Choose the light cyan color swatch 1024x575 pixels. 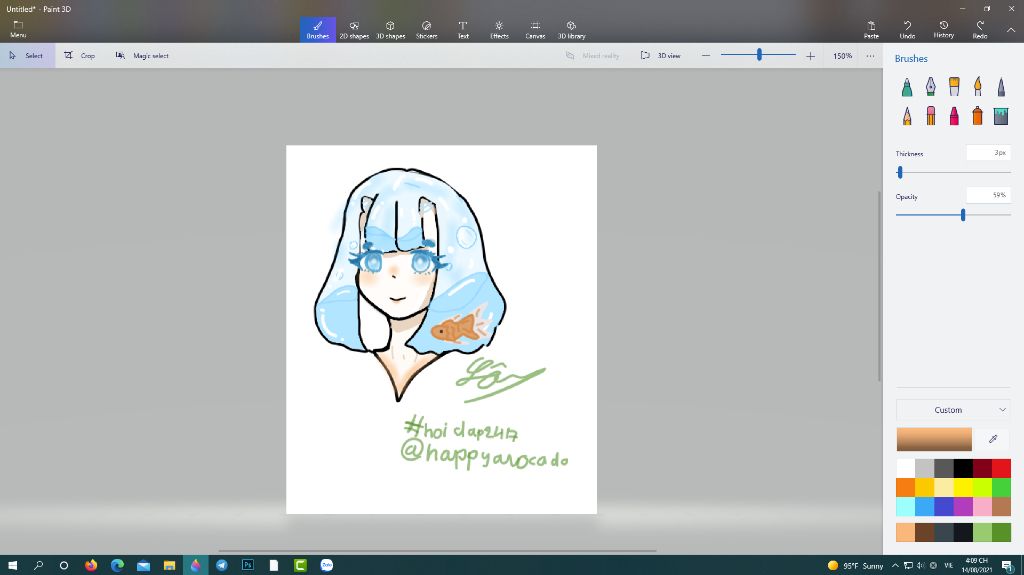(x=906, y=506)
